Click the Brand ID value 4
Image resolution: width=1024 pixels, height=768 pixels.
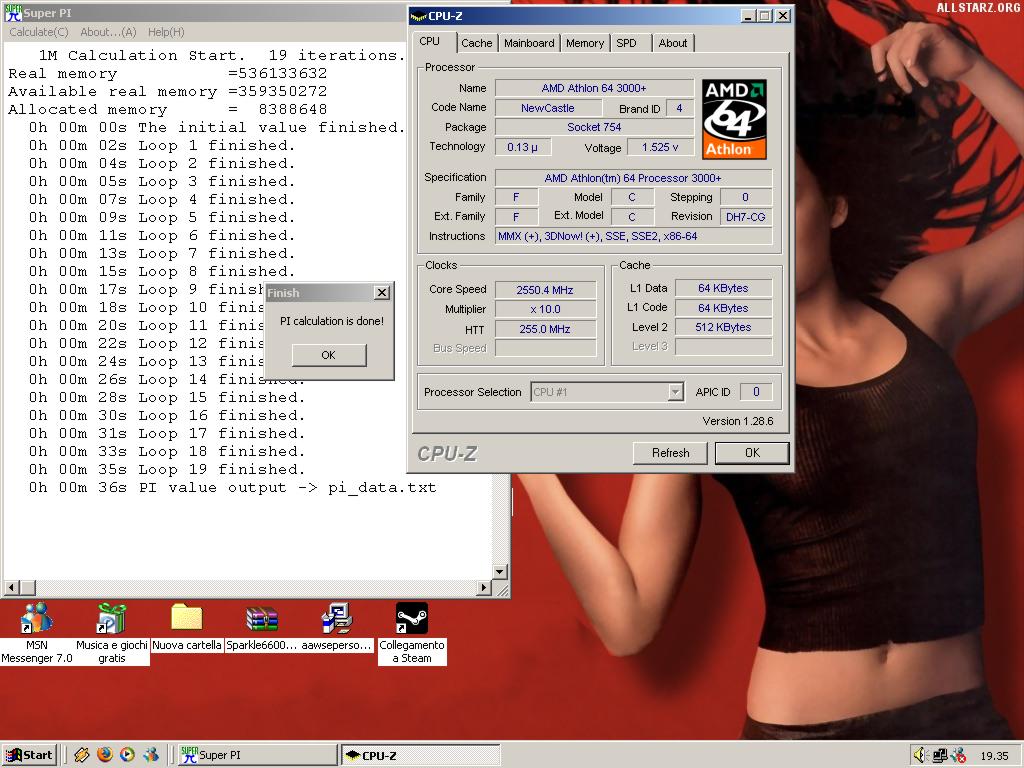click(x=679, y=108)
